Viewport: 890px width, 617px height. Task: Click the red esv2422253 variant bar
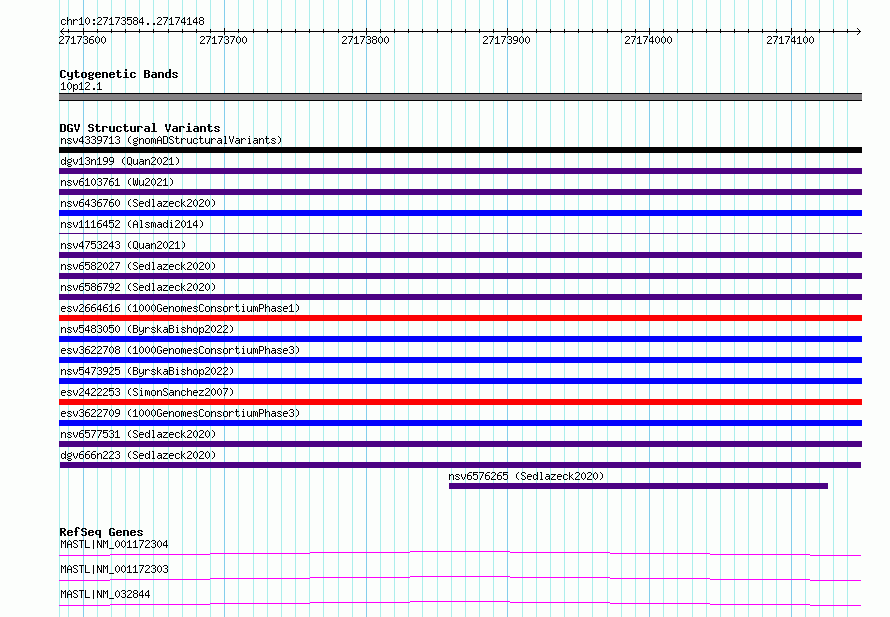(460, 402)
